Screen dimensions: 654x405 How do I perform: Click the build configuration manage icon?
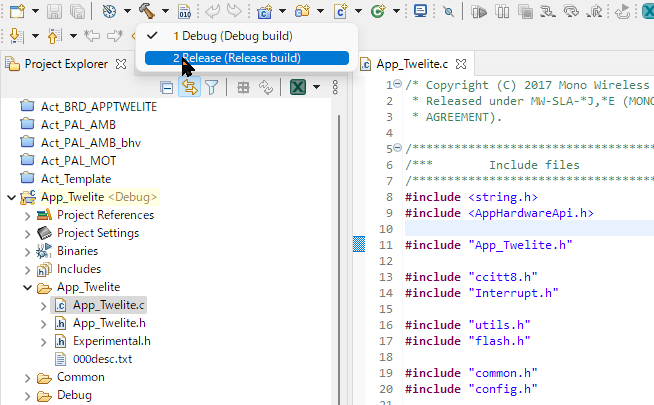(109, 11)
